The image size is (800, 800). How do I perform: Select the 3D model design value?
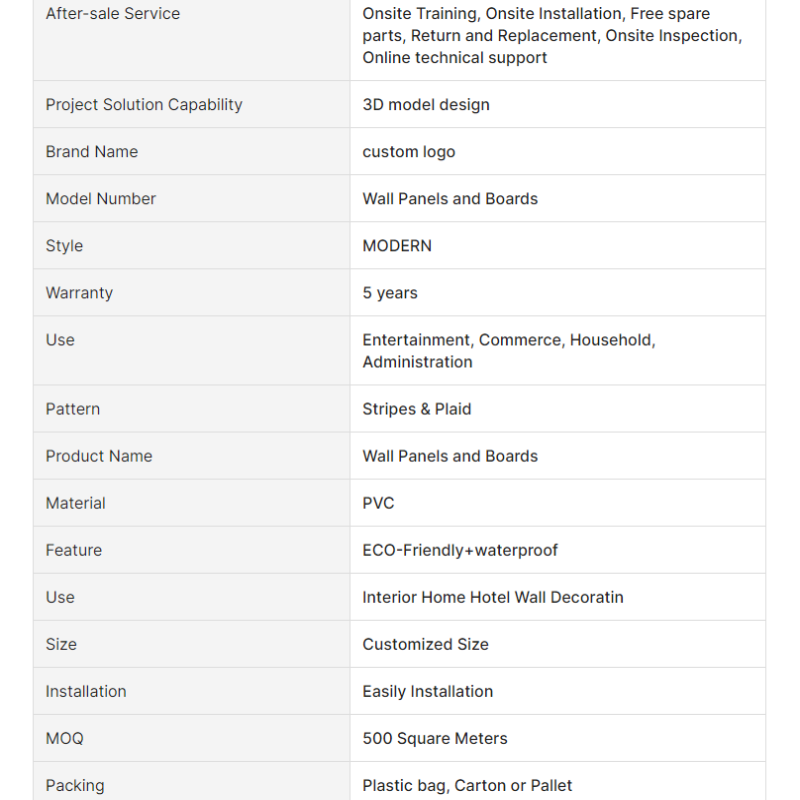426,105
